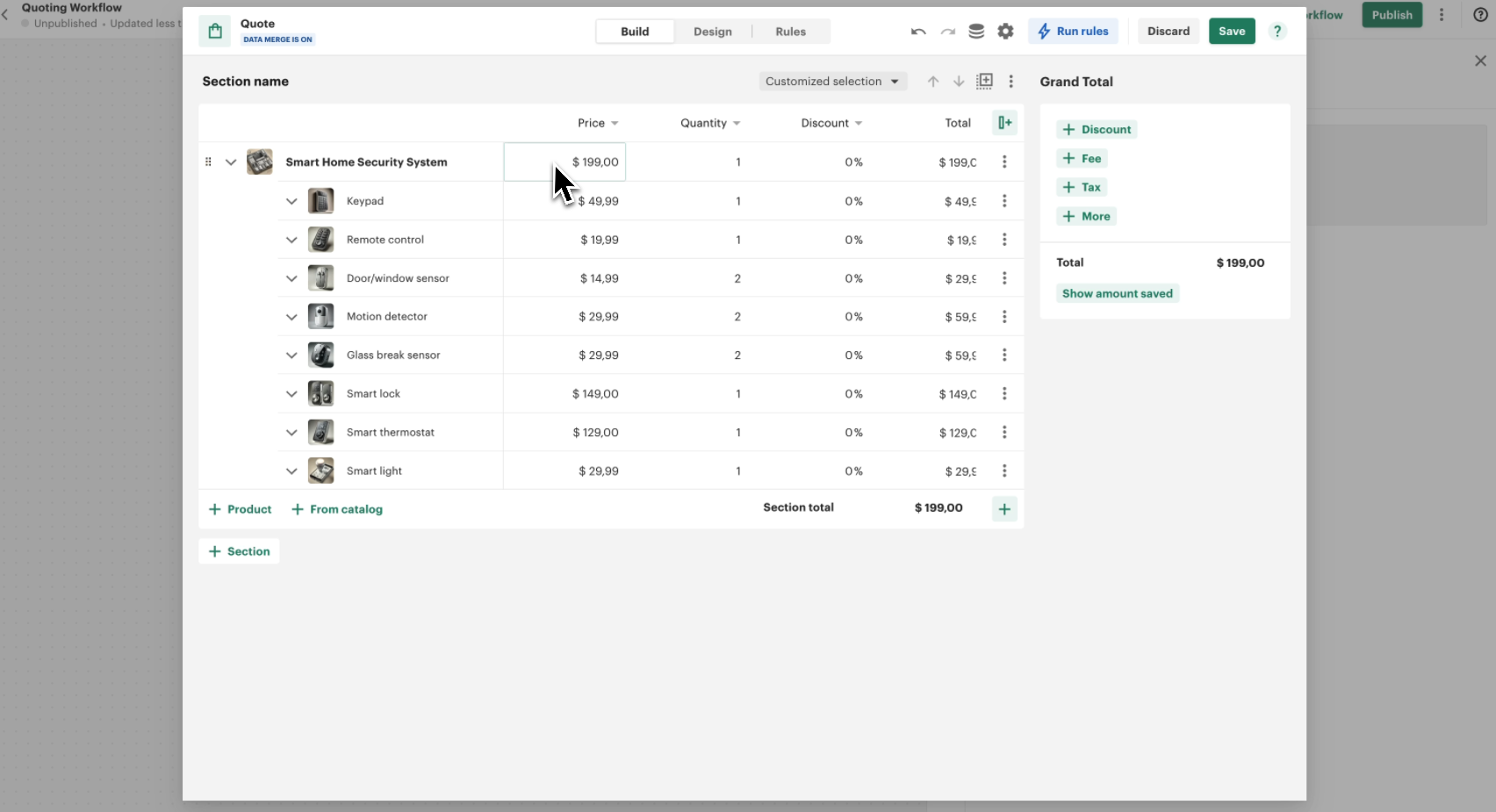Switch to the Design tab
Screen dimensions: 1496x812
[713, 32]
